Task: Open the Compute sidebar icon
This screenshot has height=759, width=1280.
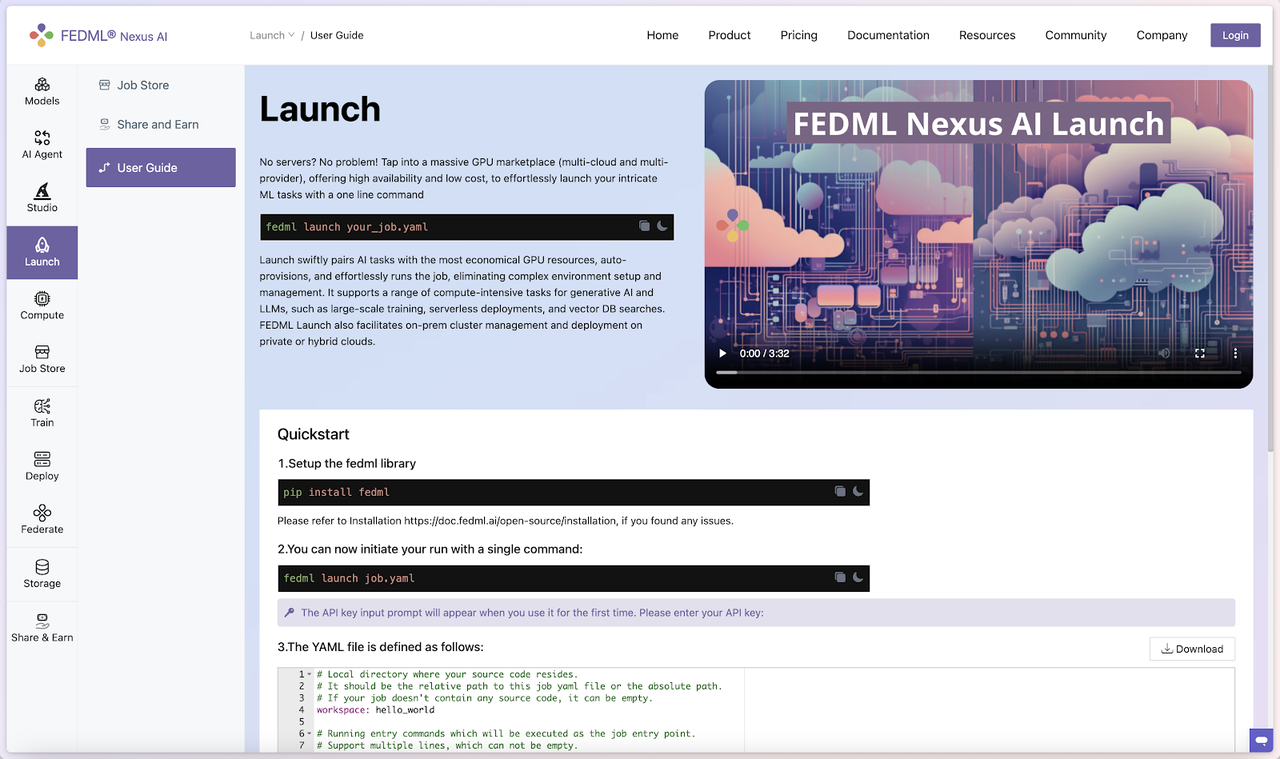Action: tap(42, 306)
